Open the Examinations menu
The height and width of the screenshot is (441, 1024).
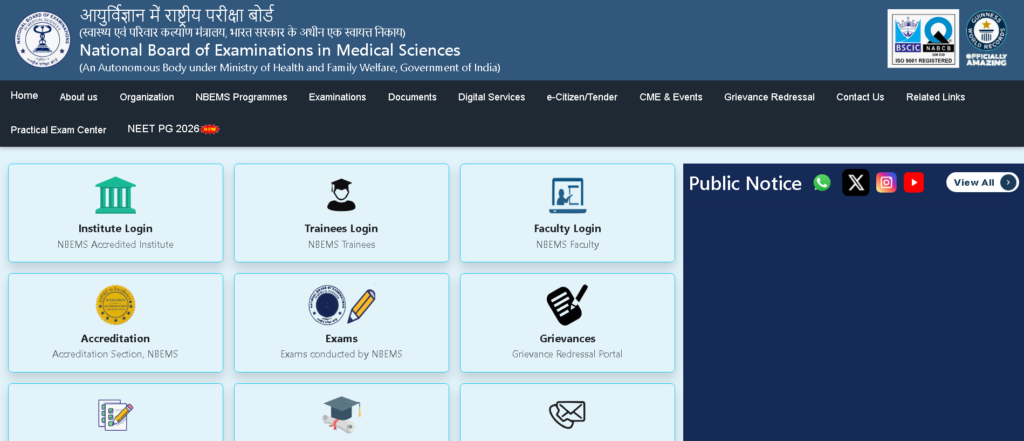pos(337,97)
